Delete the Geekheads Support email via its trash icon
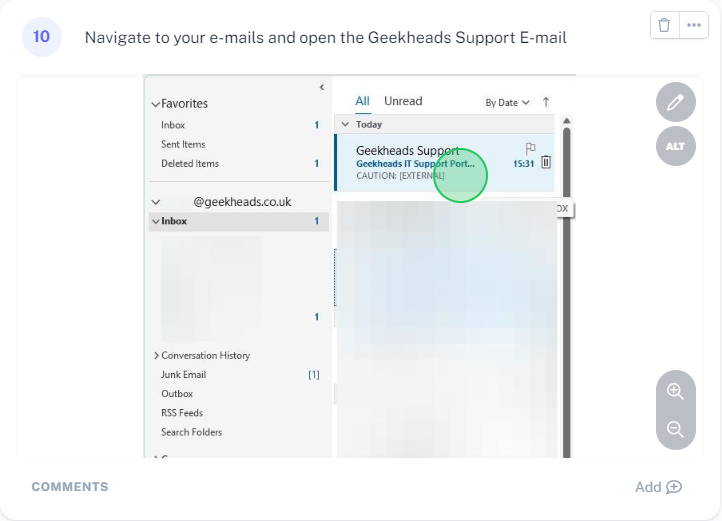Image resolution: width=722 pixels, height=521 pixels. [546, 162]
